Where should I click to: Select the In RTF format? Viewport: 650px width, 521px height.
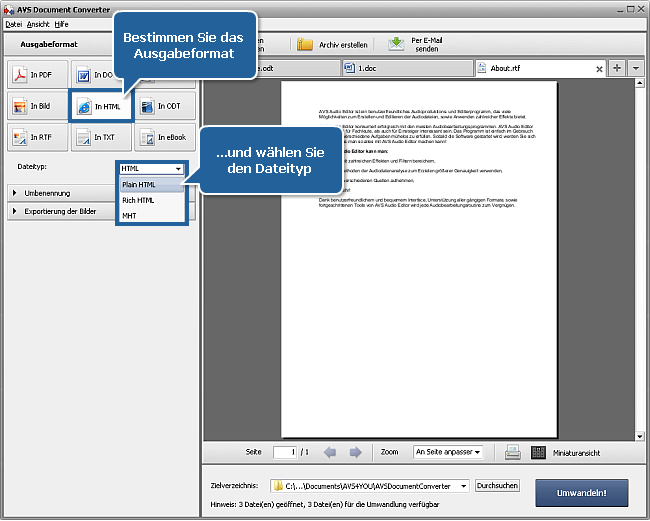pos(34,137)
